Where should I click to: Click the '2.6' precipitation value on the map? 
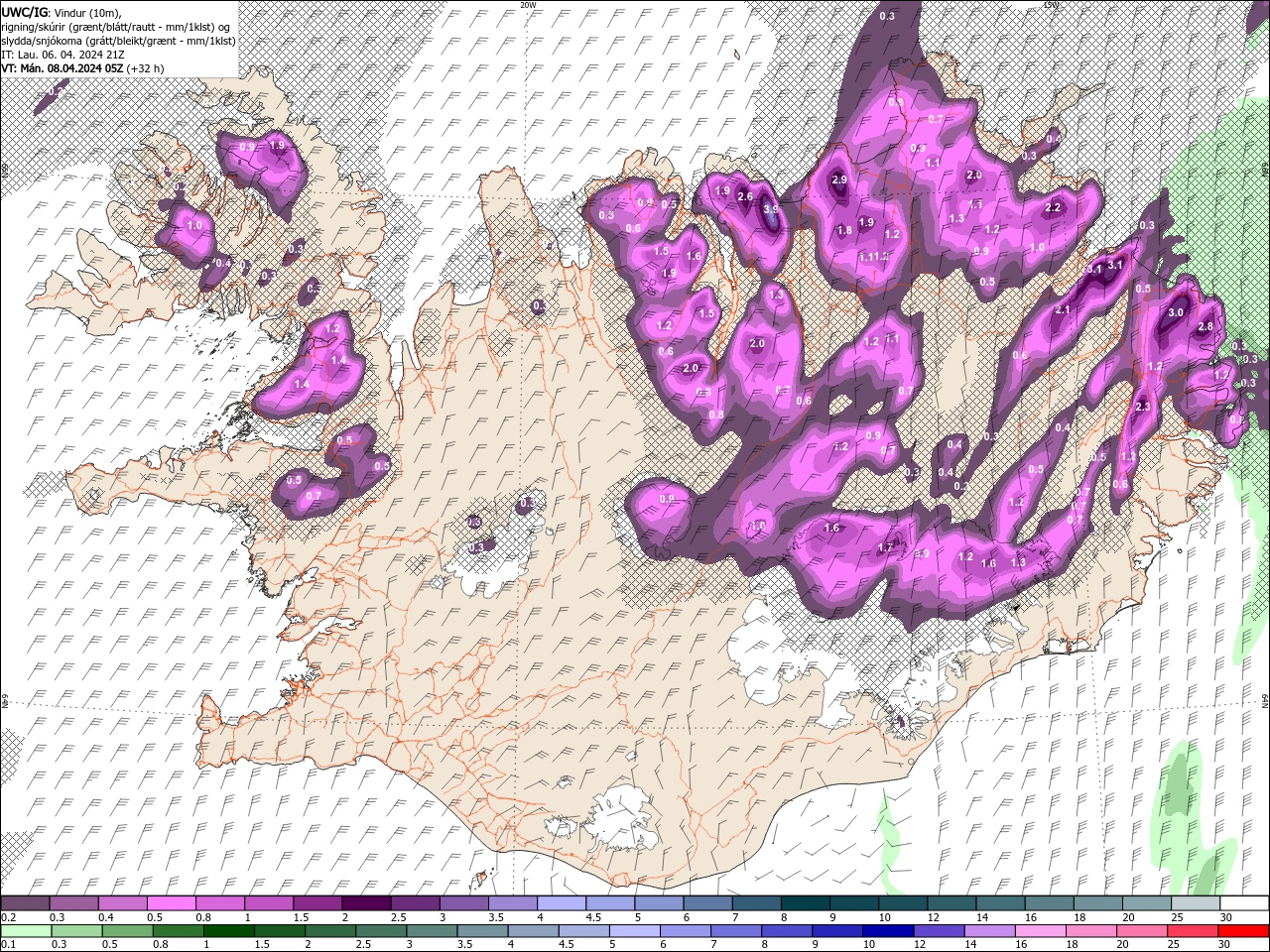(746, 196)
